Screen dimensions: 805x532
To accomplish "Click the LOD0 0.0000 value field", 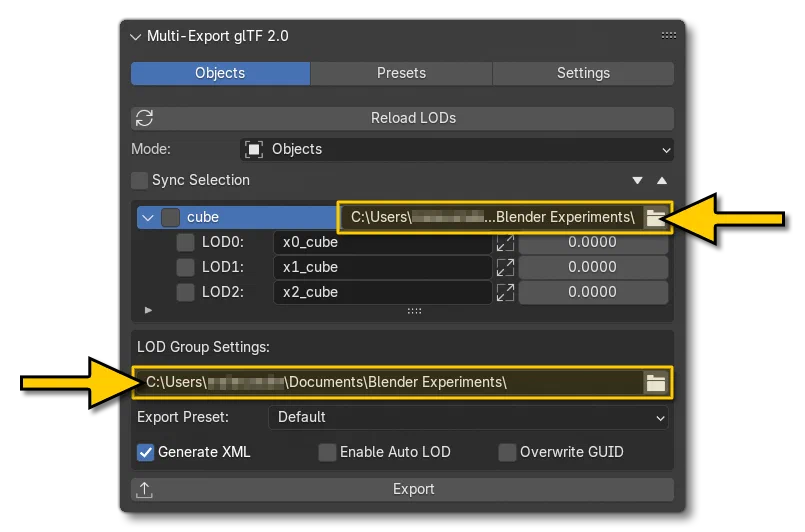I will click(593, 243).
